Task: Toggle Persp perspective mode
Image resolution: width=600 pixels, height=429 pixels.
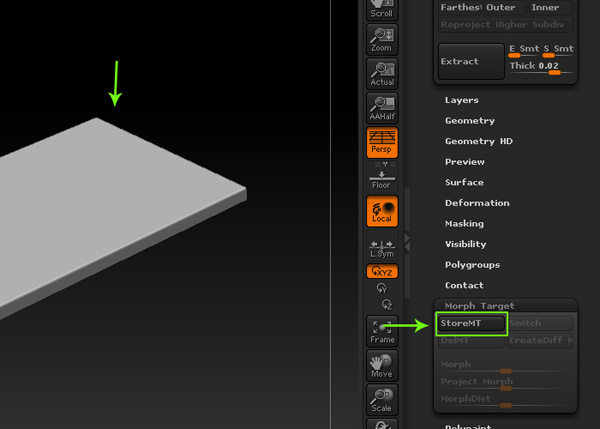Action: [381, 143]
